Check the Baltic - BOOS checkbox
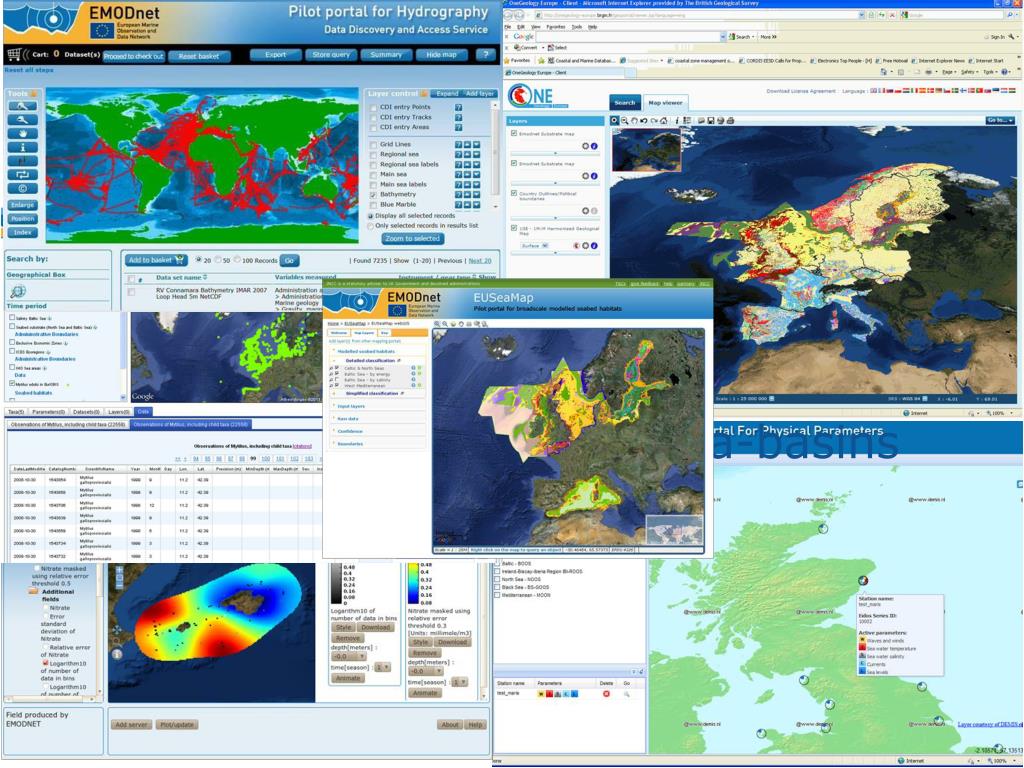 pos(498,563)
